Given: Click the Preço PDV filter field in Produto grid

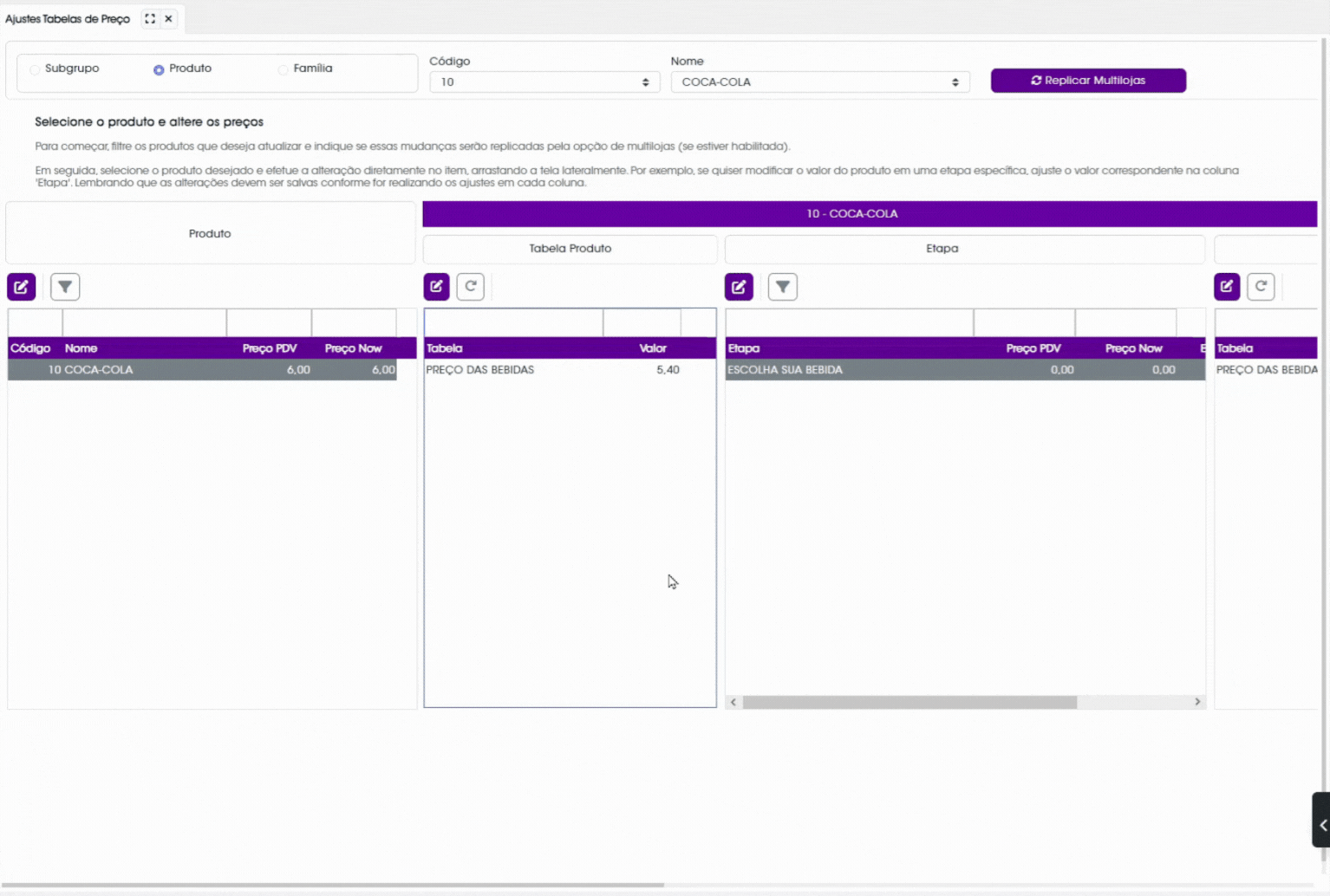Looking at the screenshot, I should (270, 322).
